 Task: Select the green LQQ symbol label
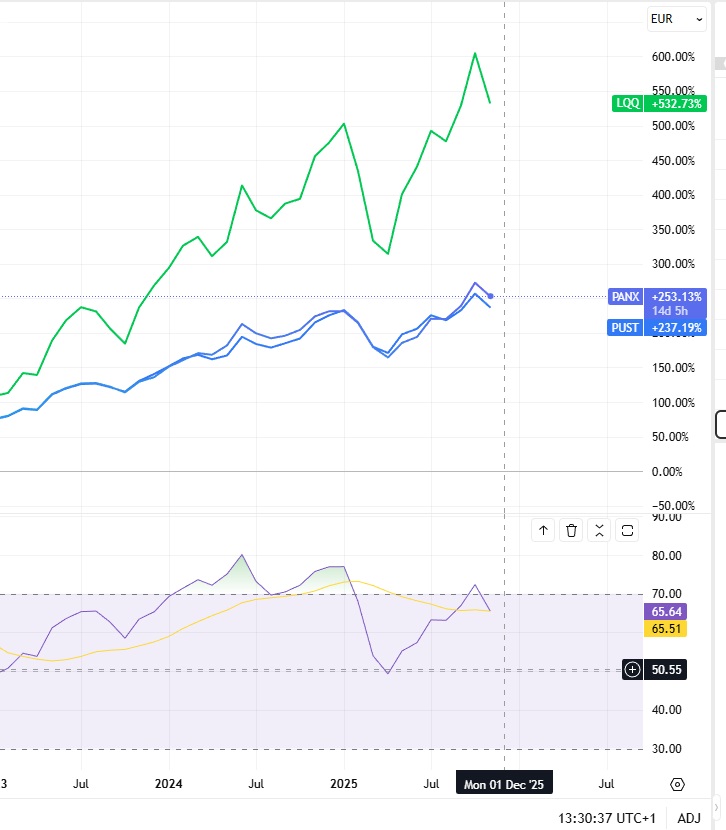[x=628, y=103]
